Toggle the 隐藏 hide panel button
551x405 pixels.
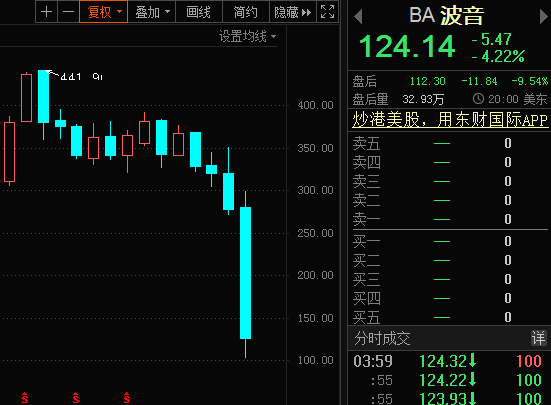coord(293,12)
